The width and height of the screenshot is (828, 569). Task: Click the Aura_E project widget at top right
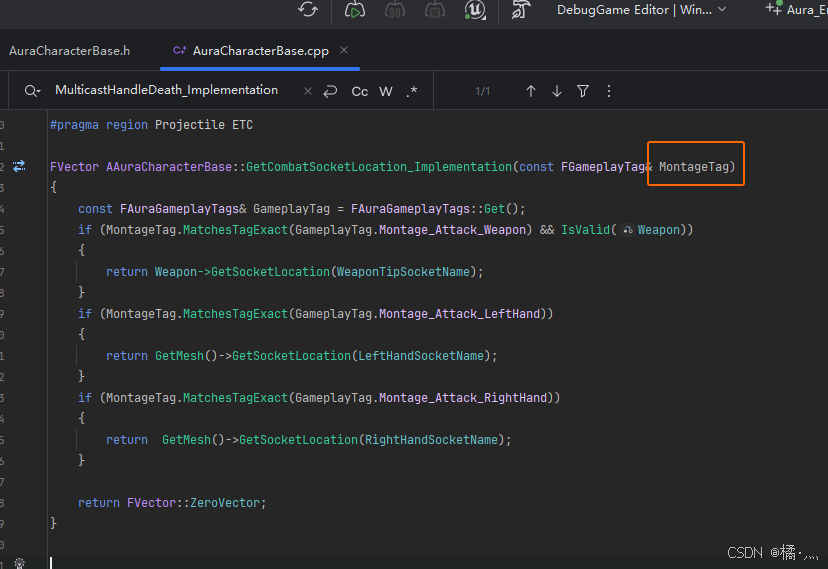(797, 10)
